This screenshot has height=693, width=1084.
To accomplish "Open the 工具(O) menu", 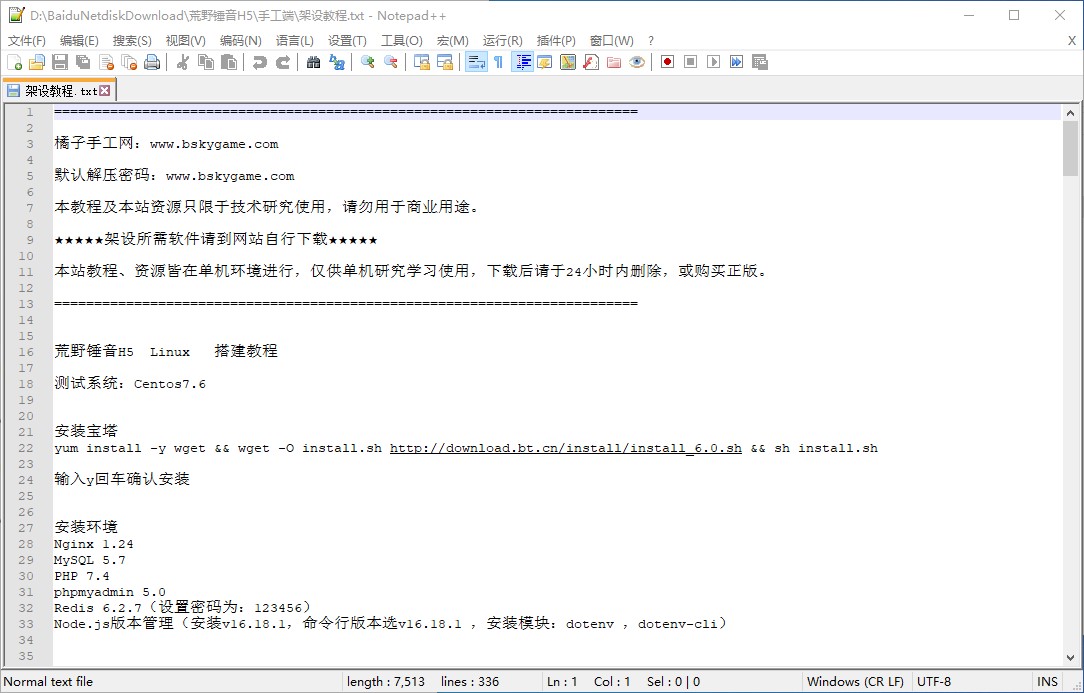I will pyautogui.click(x=402, y=41).
